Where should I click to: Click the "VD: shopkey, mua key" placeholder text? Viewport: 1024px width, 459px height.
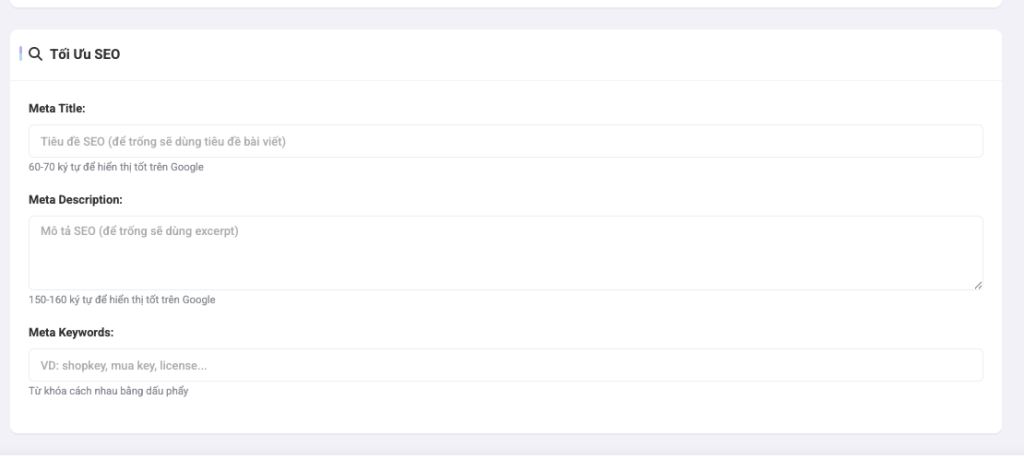124,365
